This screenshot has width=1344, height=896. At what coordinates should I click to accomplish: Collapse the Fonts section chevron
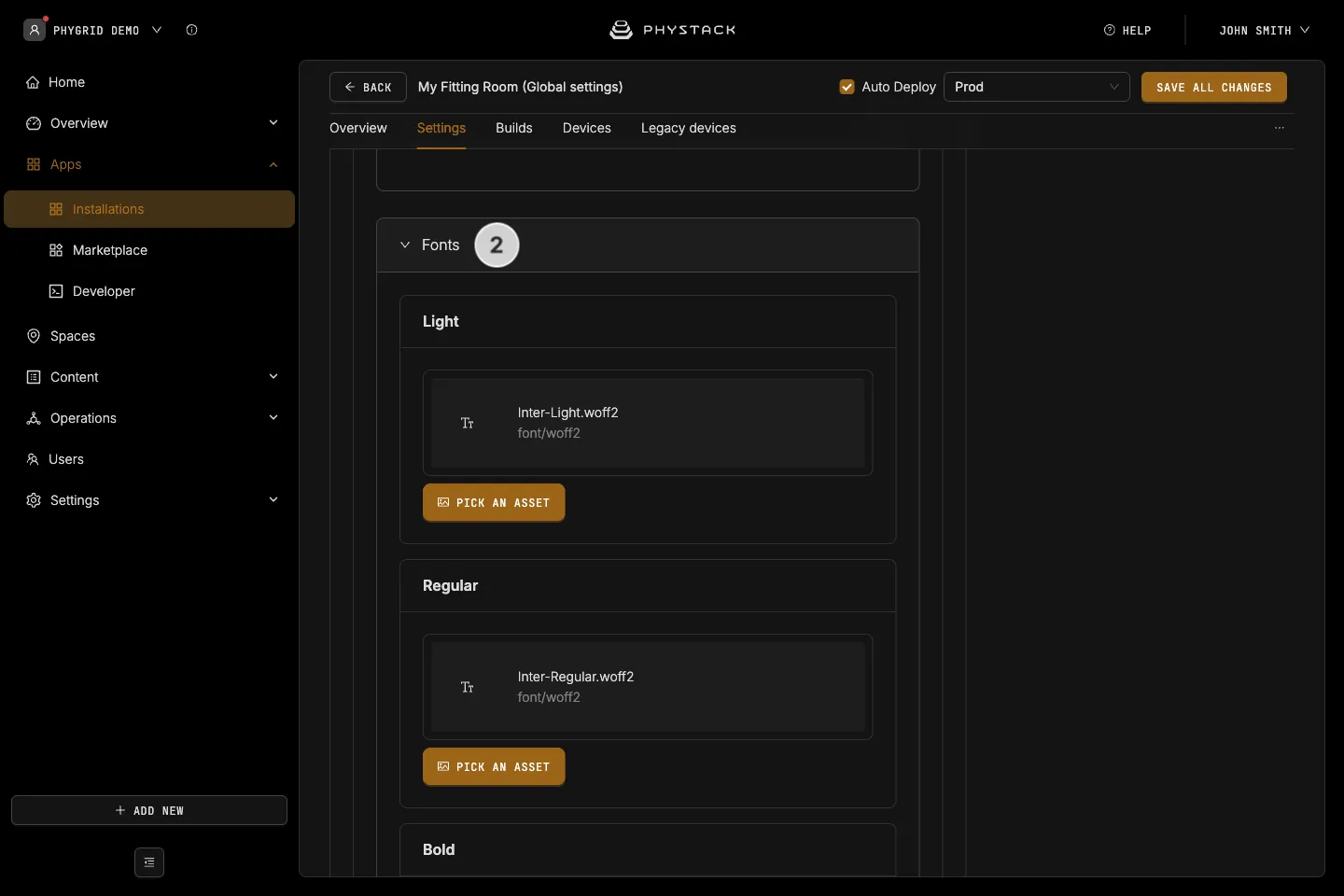click(405, 245)
